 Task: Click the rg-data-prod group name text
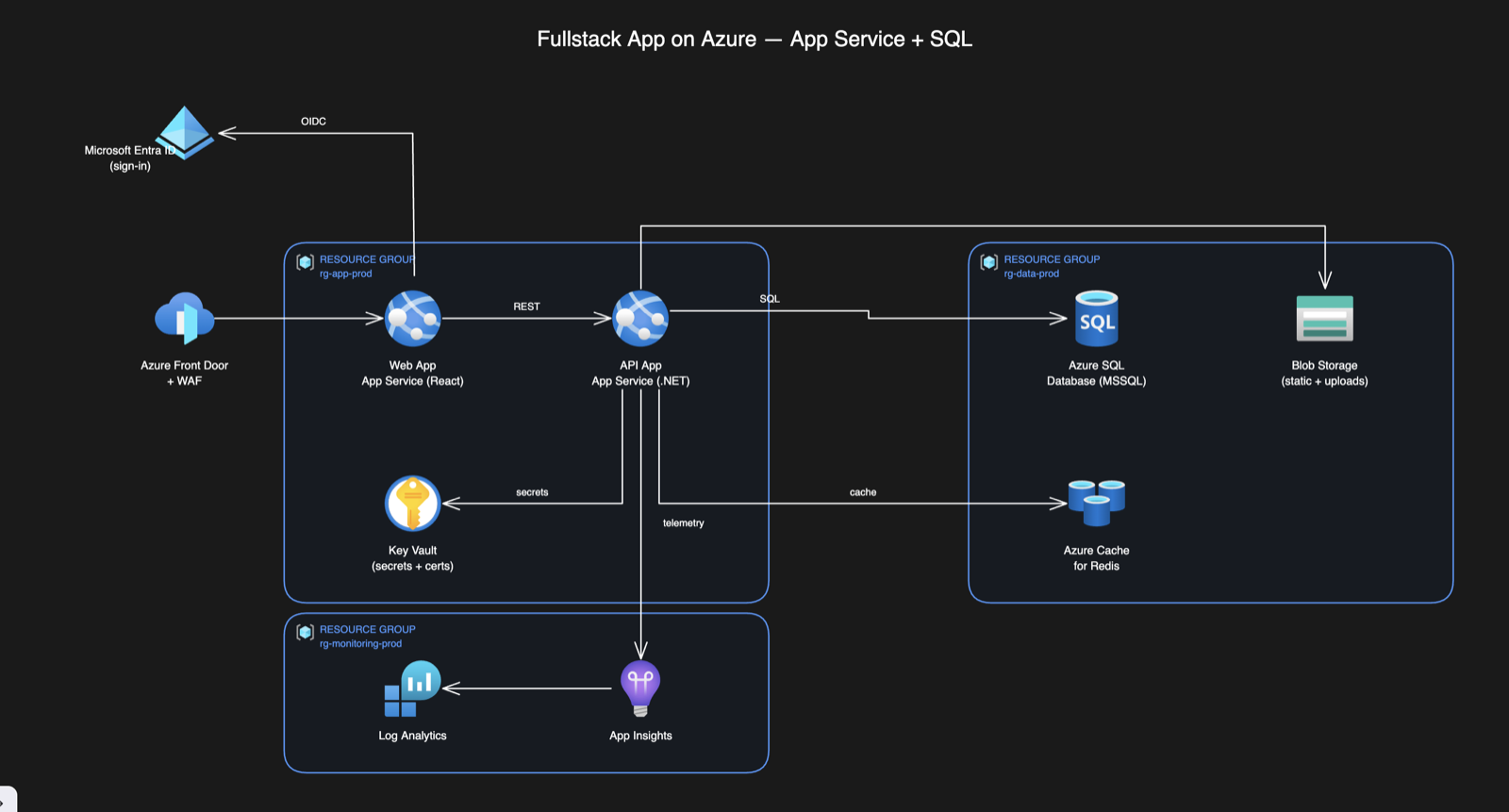(x=1031, y=273)
